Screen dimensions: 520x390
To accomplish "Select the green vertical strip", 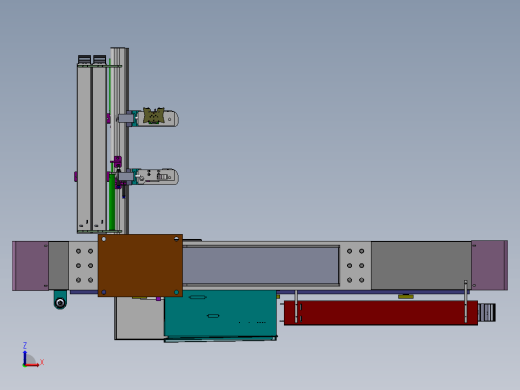I will point(112,202).
